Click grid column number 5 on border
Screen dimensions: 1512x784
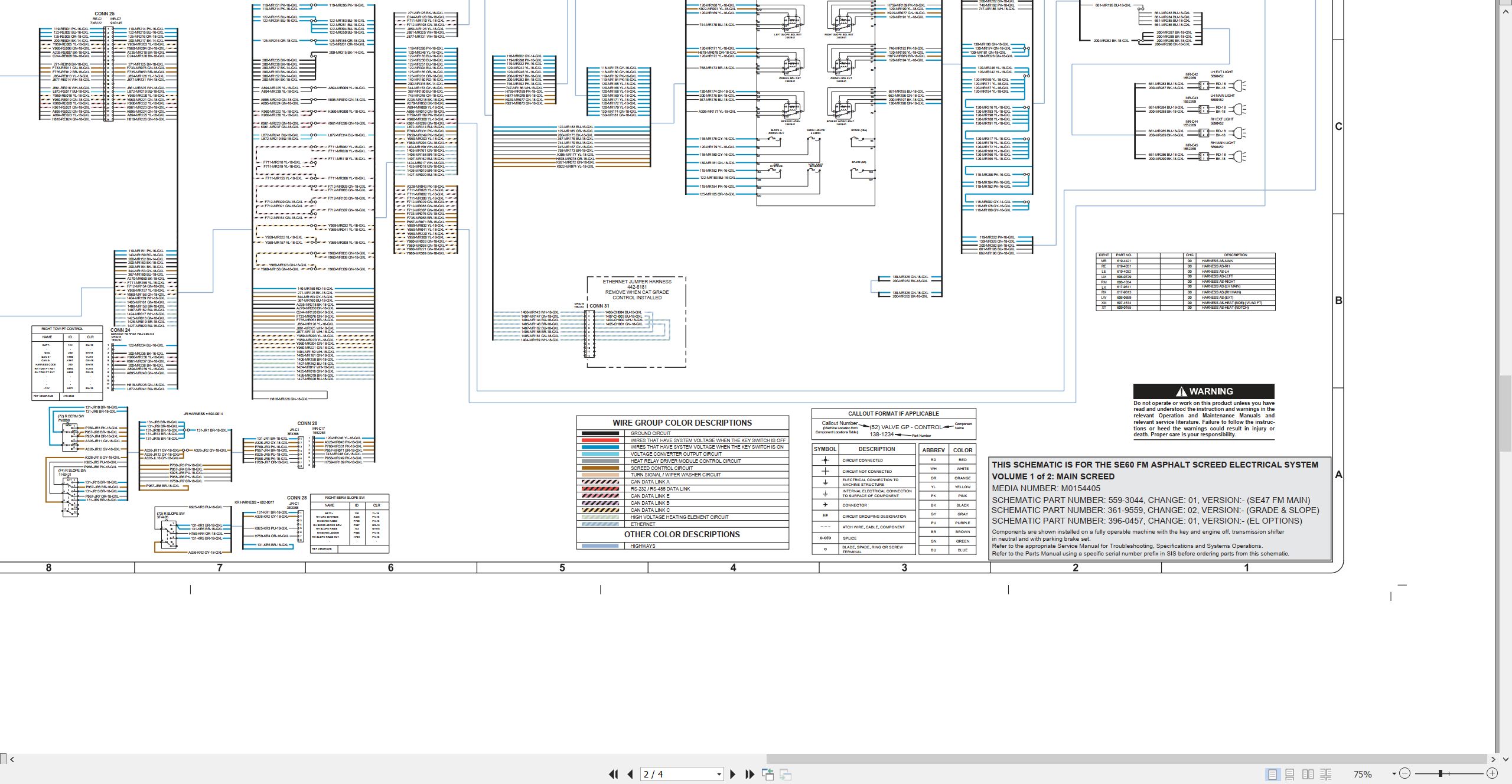coord(562,567)
